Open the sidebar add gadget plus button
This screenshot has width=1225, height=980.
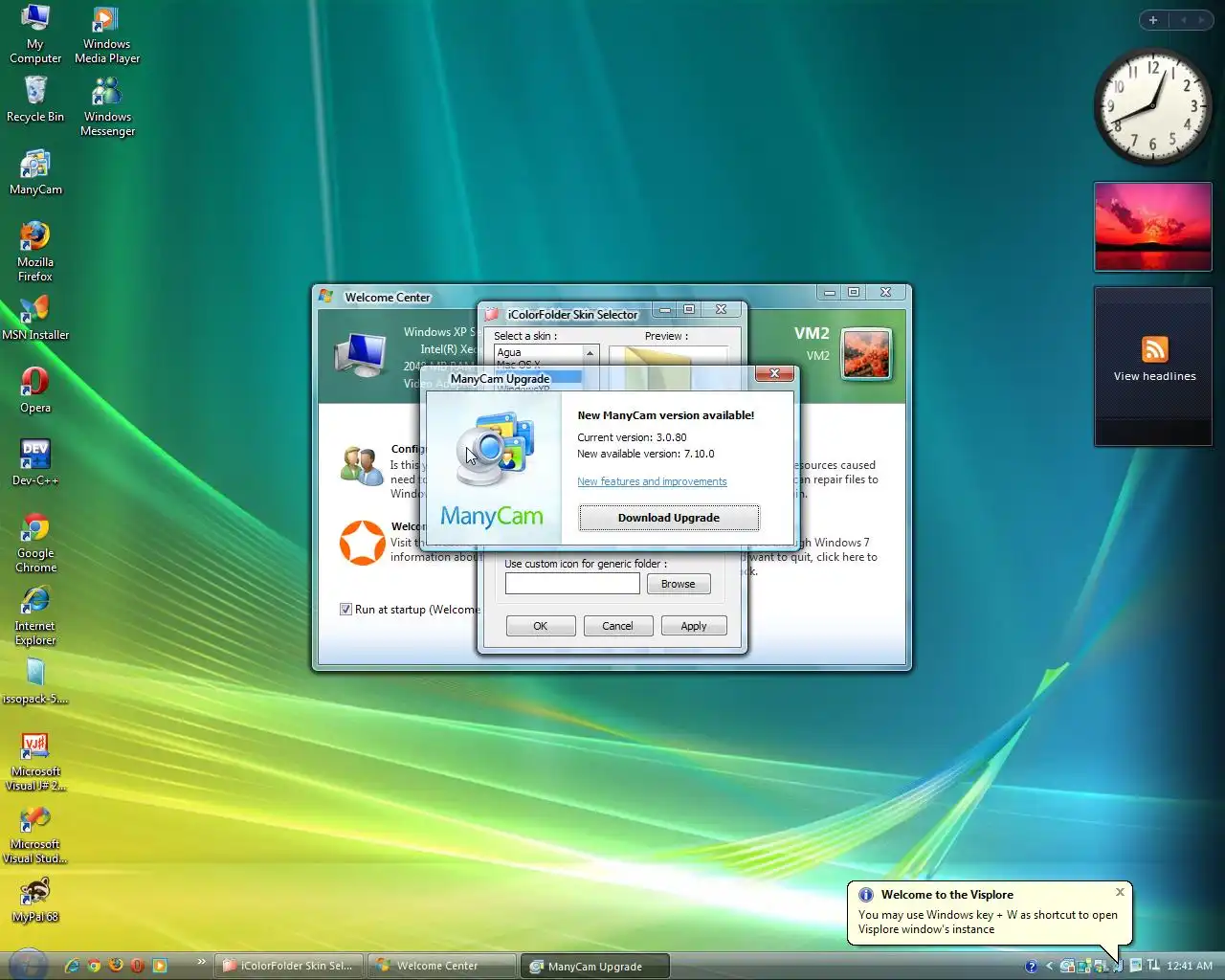(1153, 20)
